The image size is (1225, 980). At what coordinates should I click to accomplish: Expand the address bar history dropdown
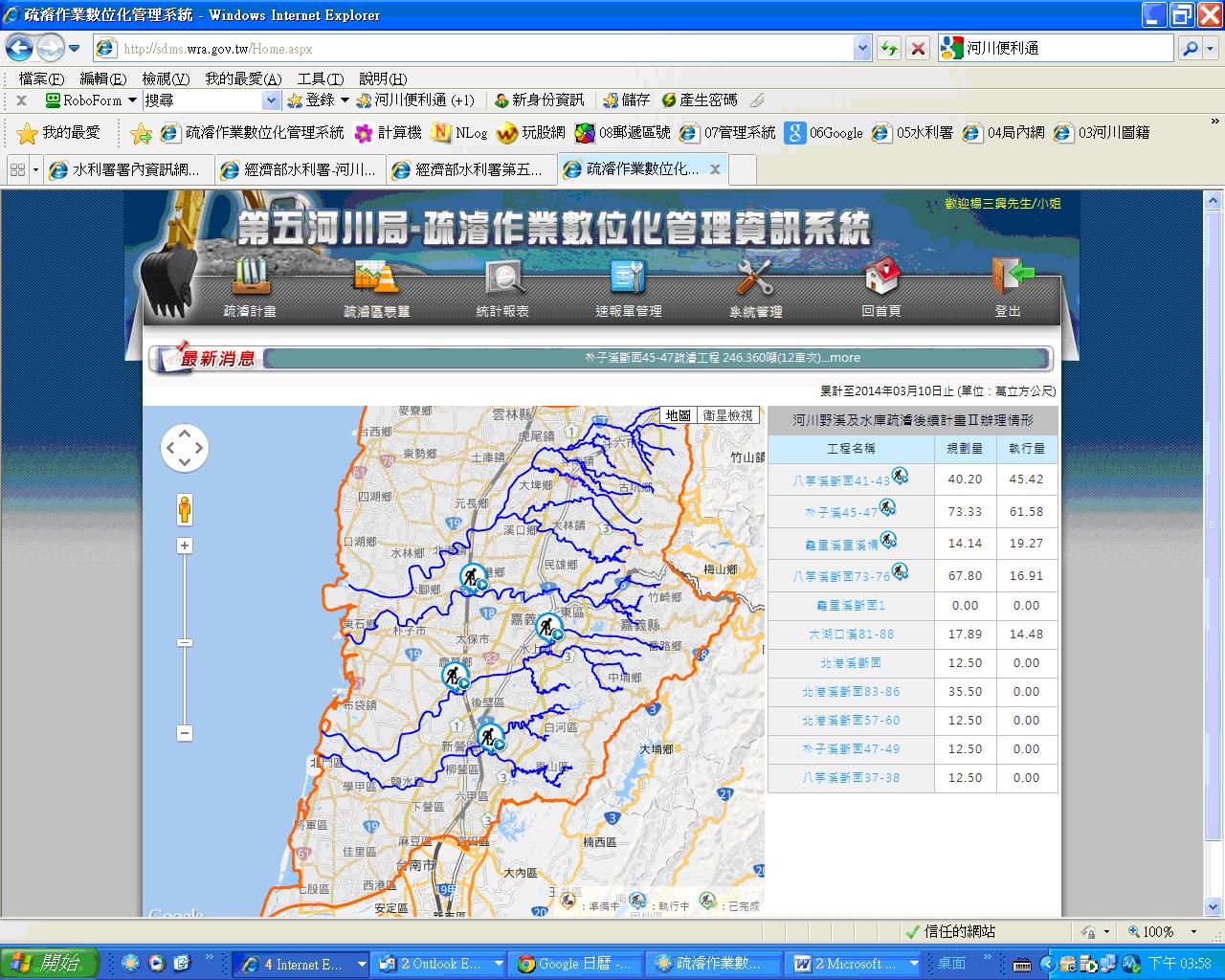[x=862, y=48]
